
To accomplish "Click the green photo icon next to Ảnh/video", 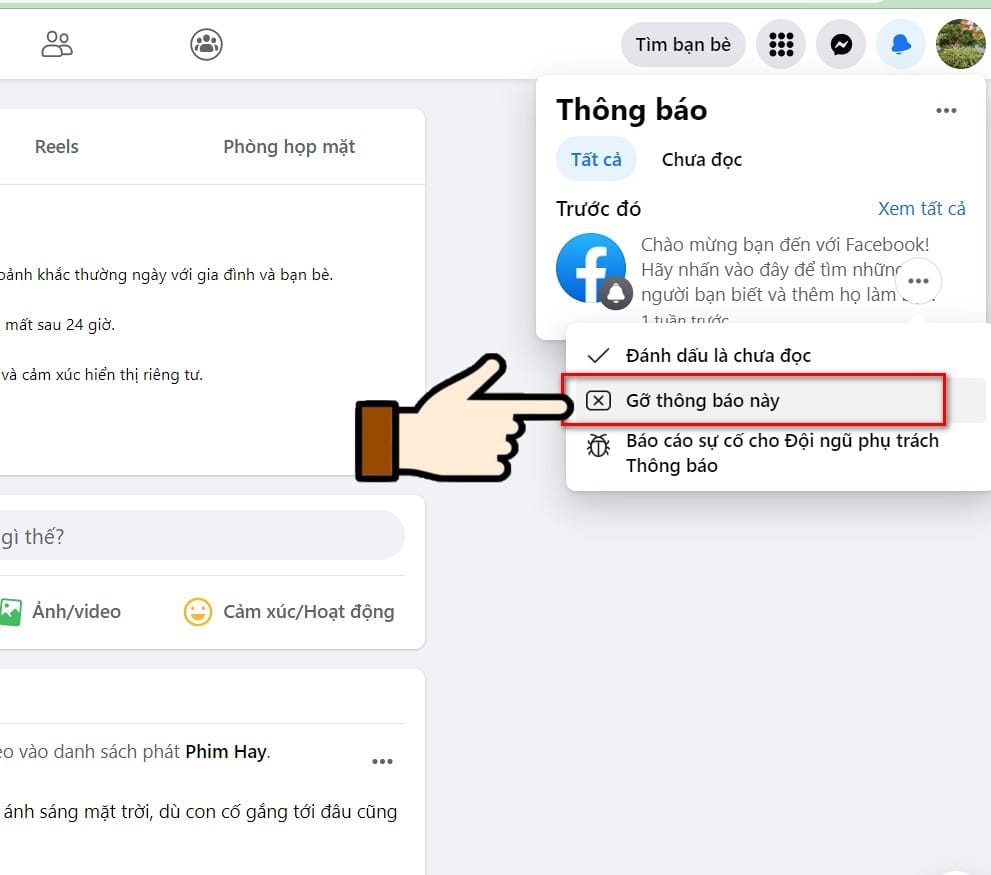I will tap(11, 611).
